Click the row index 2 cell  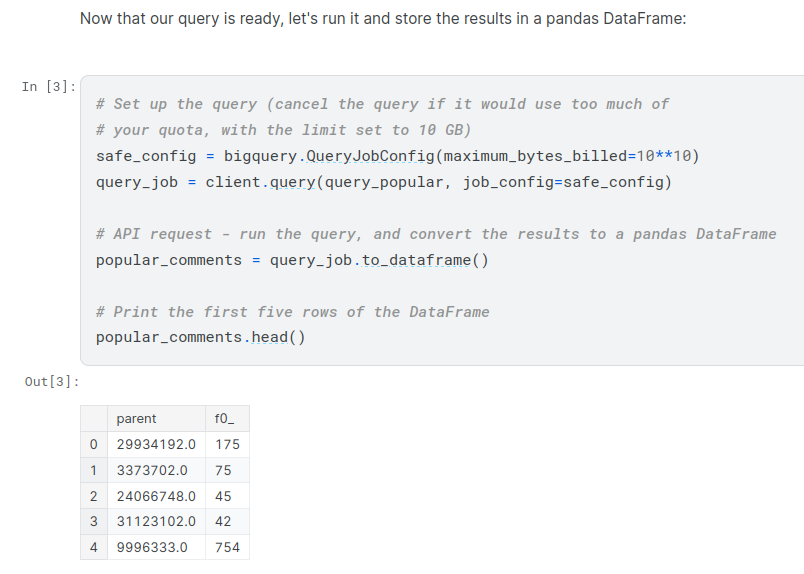93,496
